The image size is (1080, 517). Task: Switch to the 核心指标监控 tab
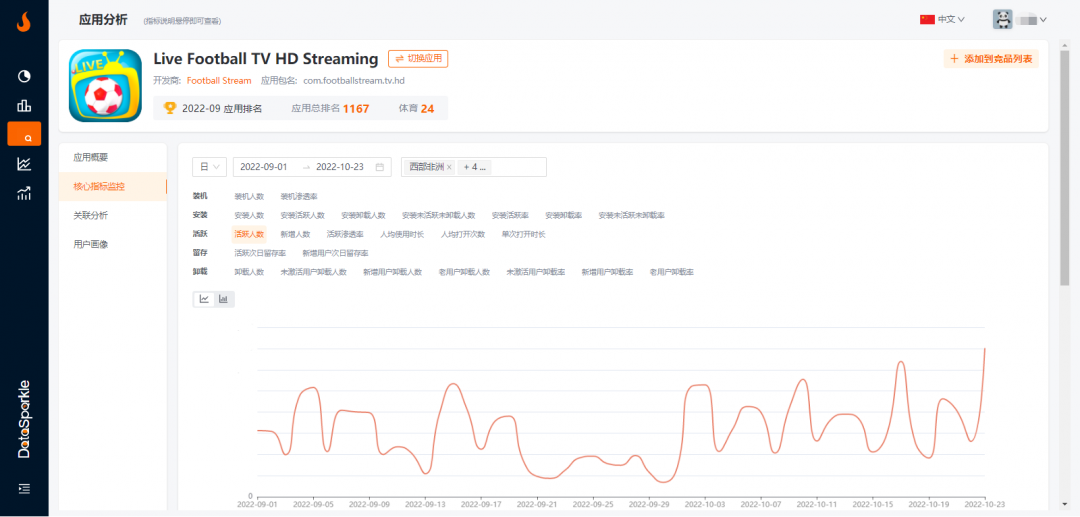[x=113, y=187]
